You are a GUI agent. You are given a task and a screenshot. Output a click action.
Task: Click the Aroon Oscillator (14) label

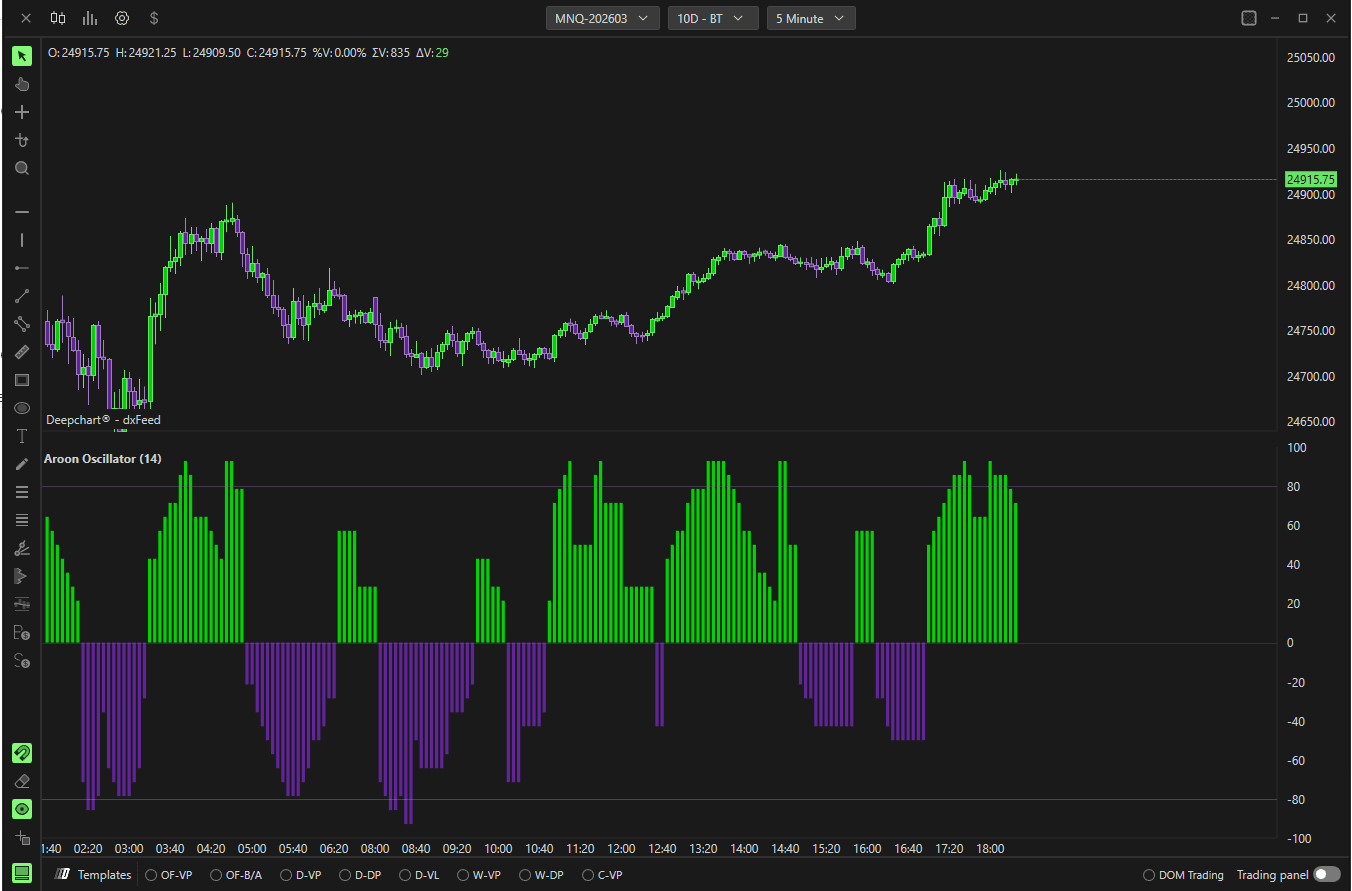coord(102,459)
